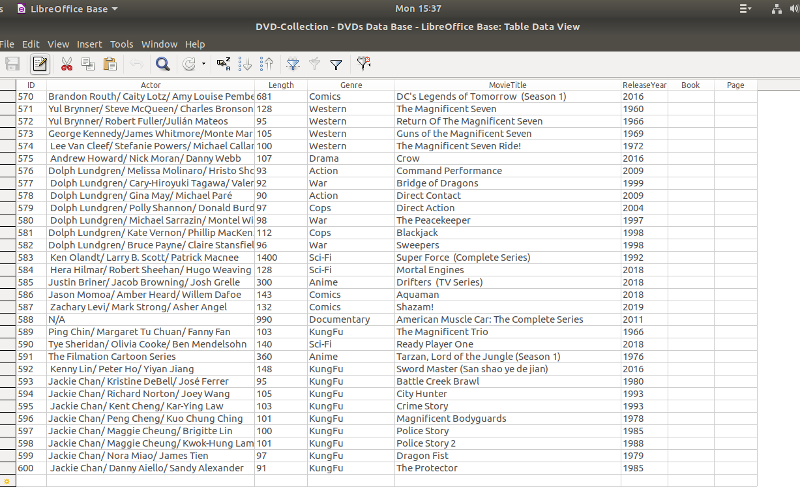Click the Book column header
This screenshot has height=487, width=800.
tap(690, 85)
